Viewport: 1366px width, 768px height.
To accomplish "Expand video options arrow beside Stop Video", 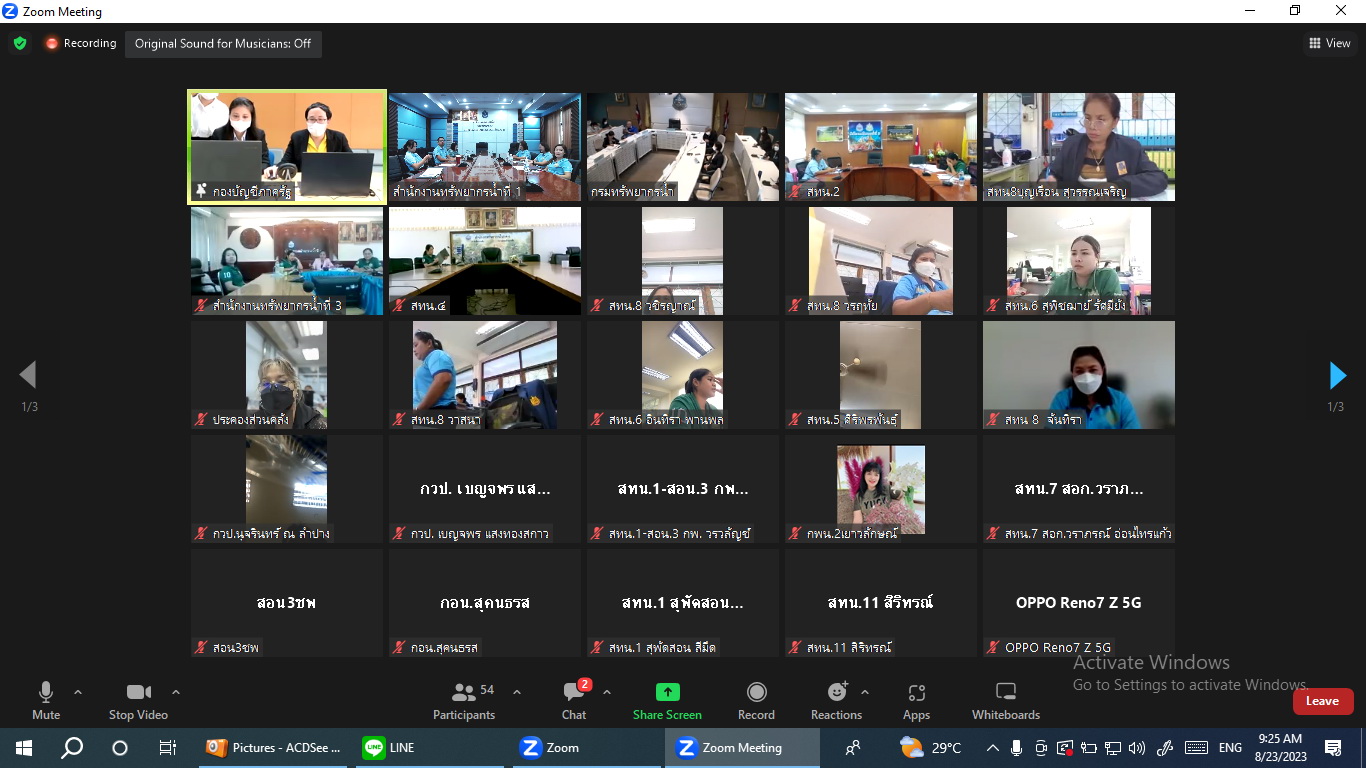I will 176,691.
